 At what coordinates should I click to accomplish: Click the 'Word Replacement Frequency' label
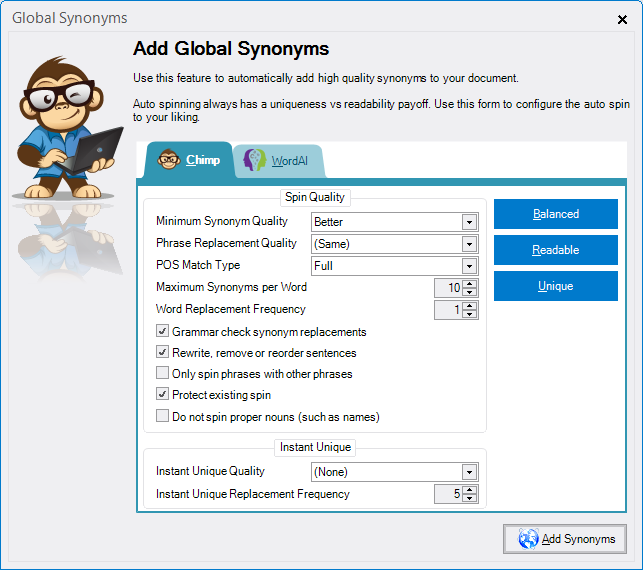click(231, 309)
